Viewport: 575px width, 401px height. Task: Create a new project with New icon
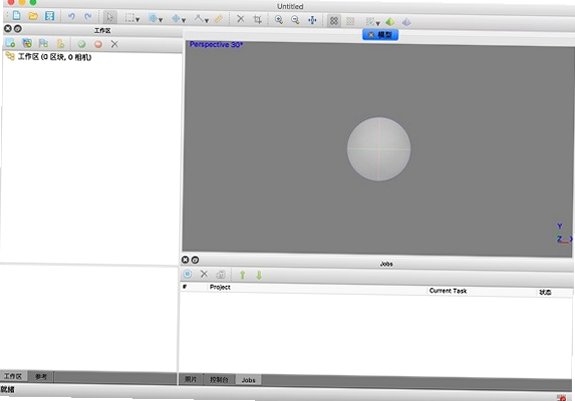point(17,16)
